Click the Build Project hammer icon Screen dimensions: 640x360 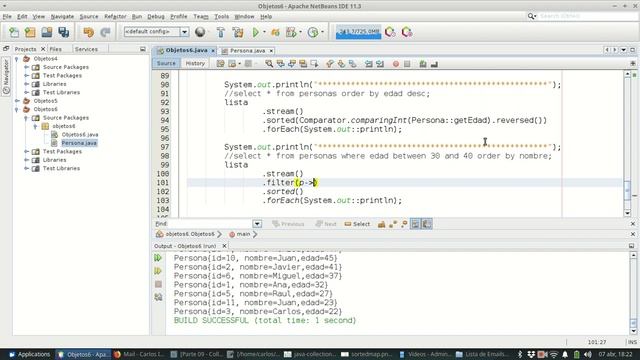[221, 32]
